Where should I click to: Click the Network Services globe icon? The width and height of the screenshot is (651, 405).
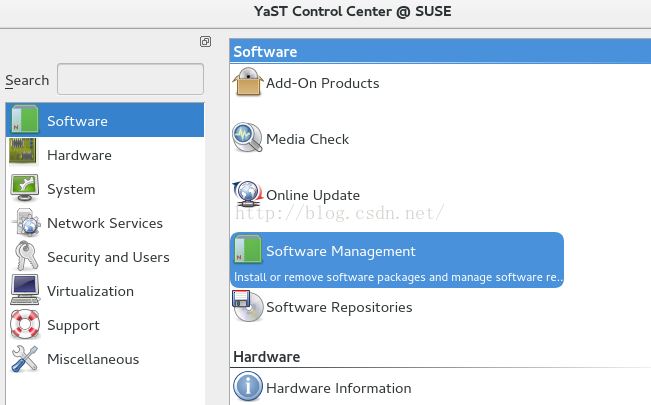(26, 223)
